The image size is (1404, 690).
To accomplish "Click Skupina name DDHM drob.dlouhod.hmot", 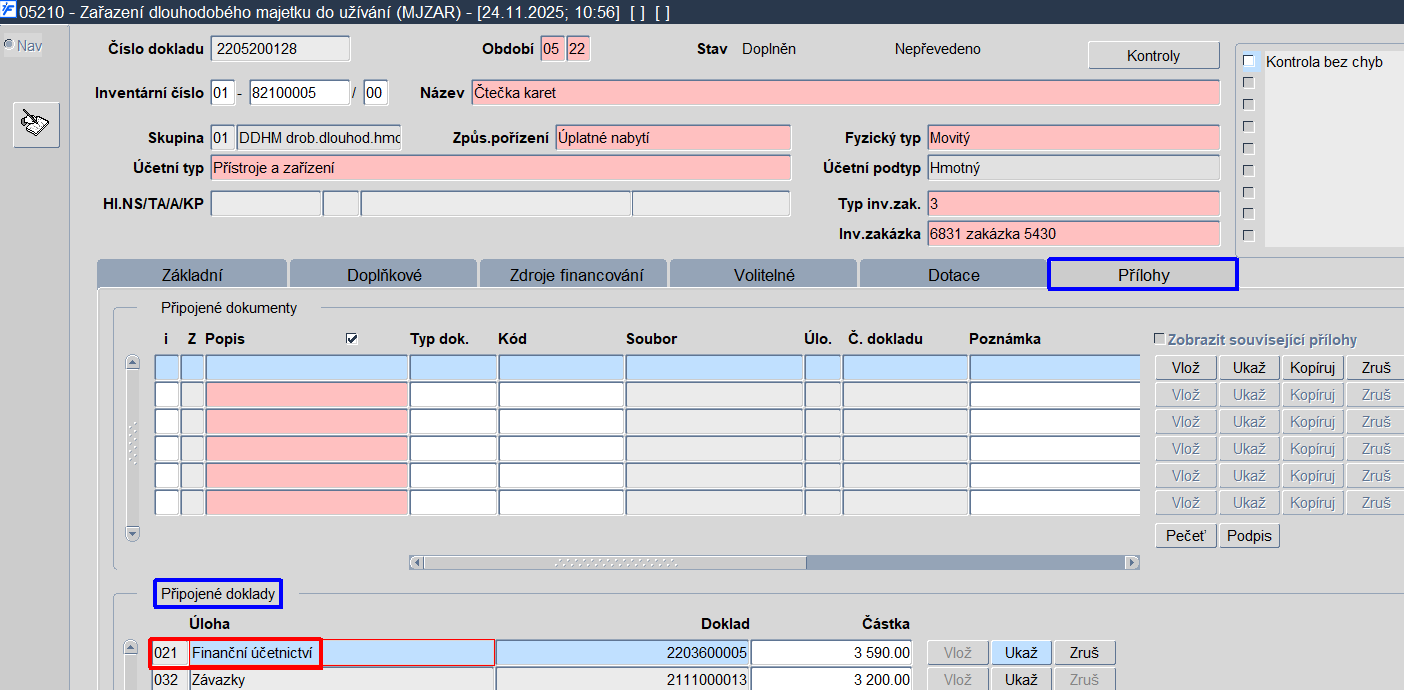I will coord(319,138).
